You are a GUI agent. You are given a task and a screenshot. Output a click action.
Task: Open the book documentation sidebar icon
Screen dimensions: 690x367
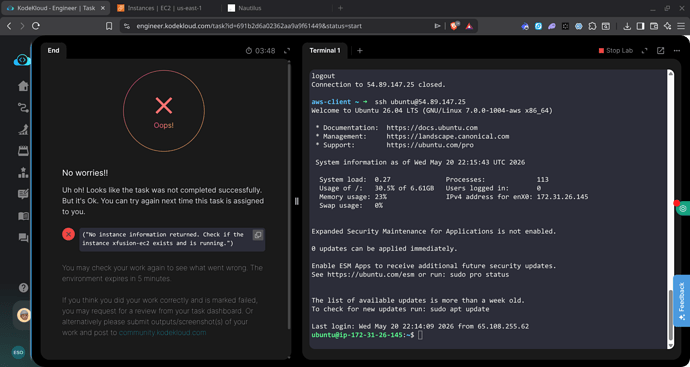[23, 216]
